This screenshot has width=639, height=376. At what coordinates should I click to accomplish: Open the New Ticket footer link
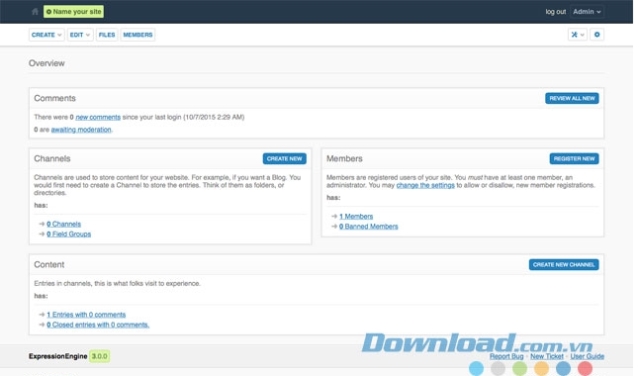tap(546, 356)
